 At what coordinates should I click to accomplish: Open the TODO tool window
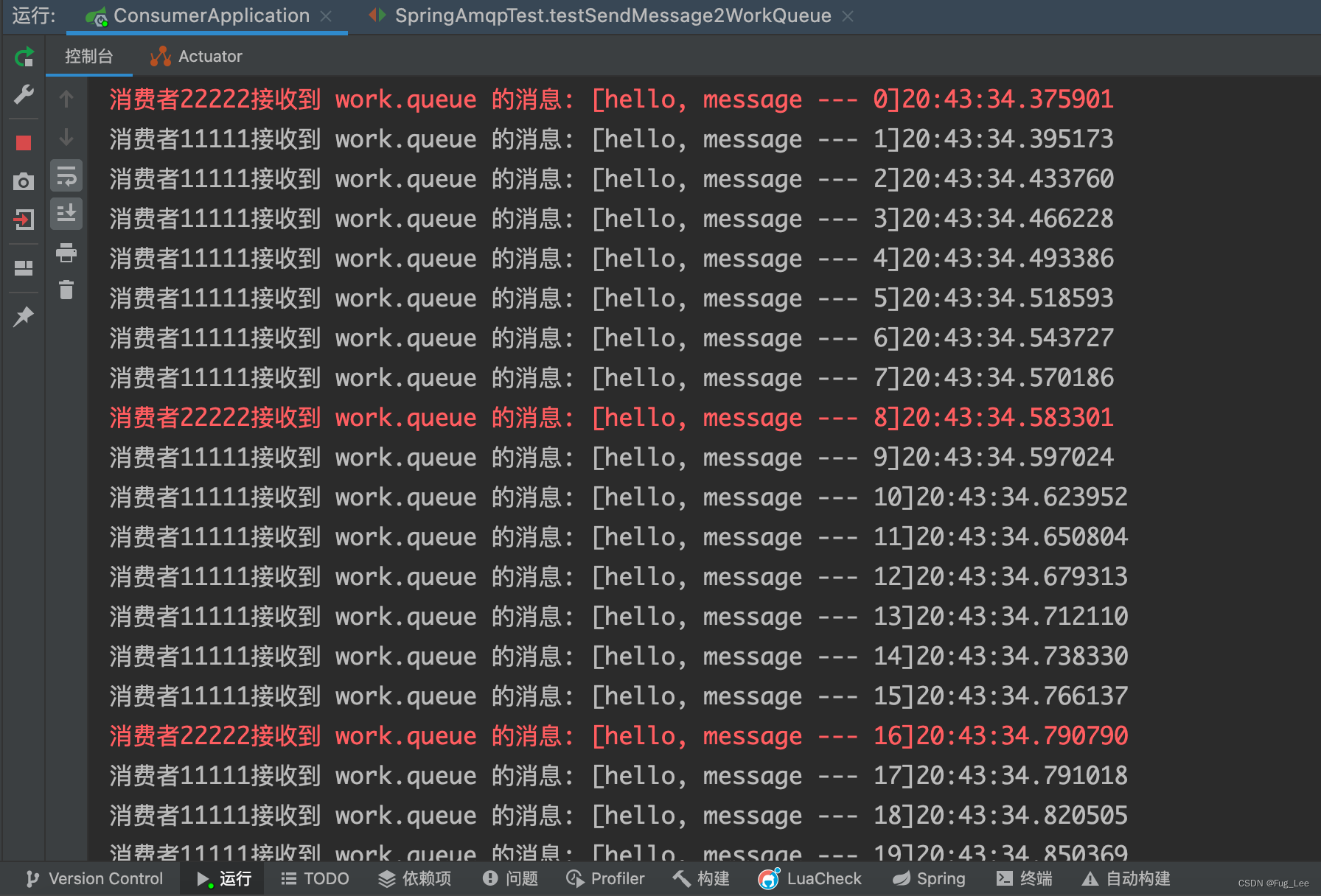(315, 878)
